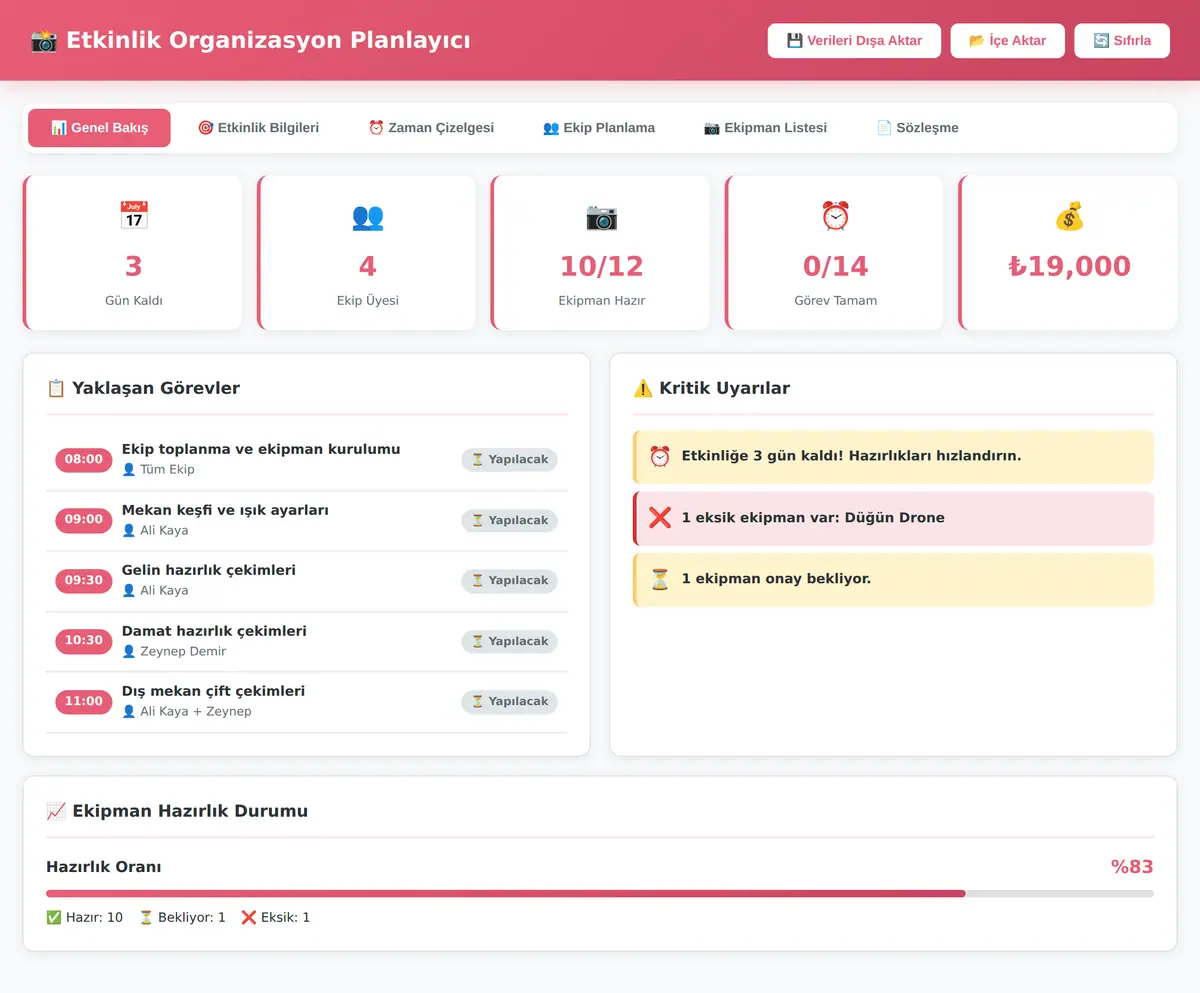The width and height of the screenshot is (1200, 993).
Task: Open the Genel Bakış tab
Action: (x=99, y=128)
